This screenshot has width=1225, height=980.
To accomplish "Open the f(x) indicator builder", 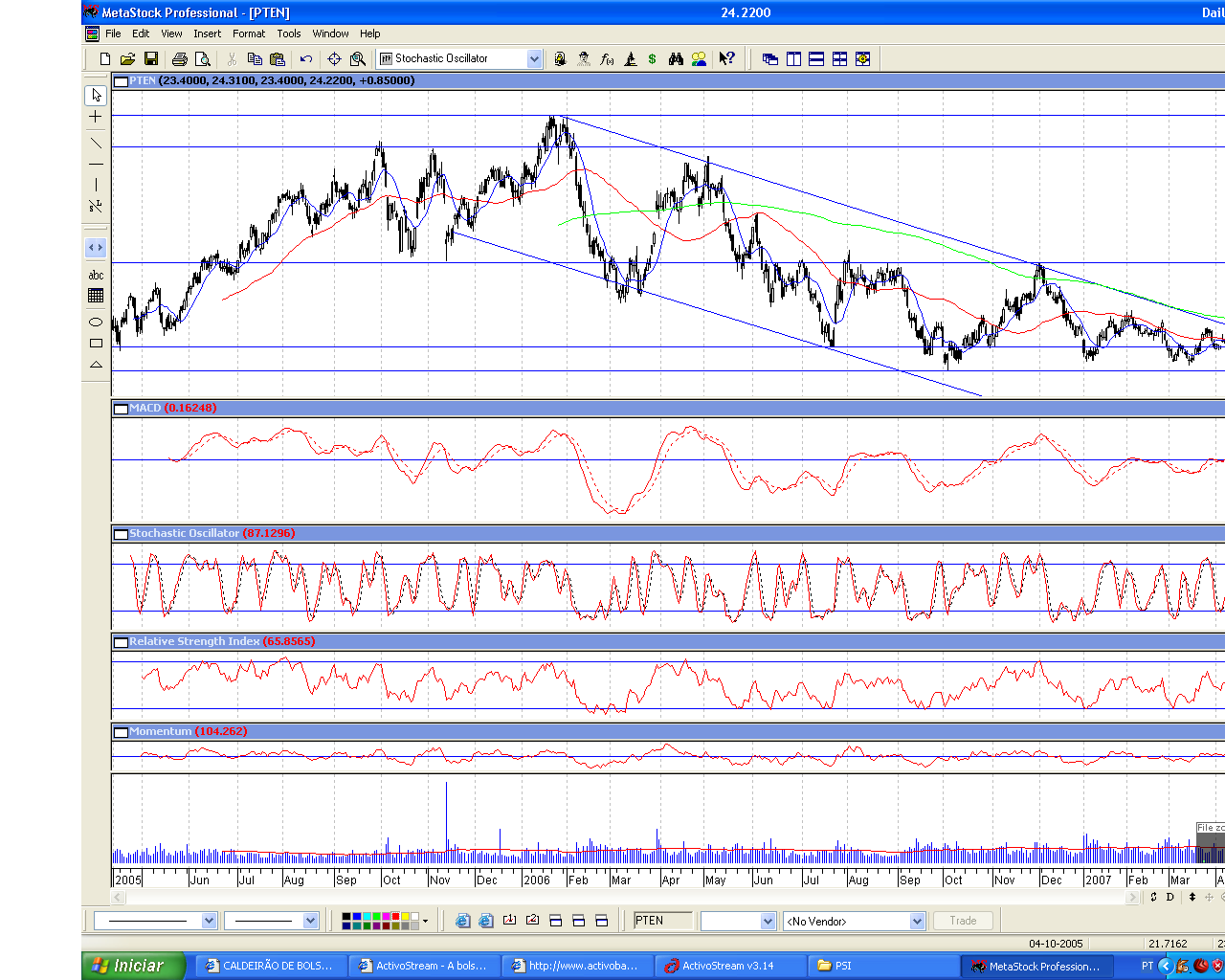I will pyautogui.click(x=607, y=59).
